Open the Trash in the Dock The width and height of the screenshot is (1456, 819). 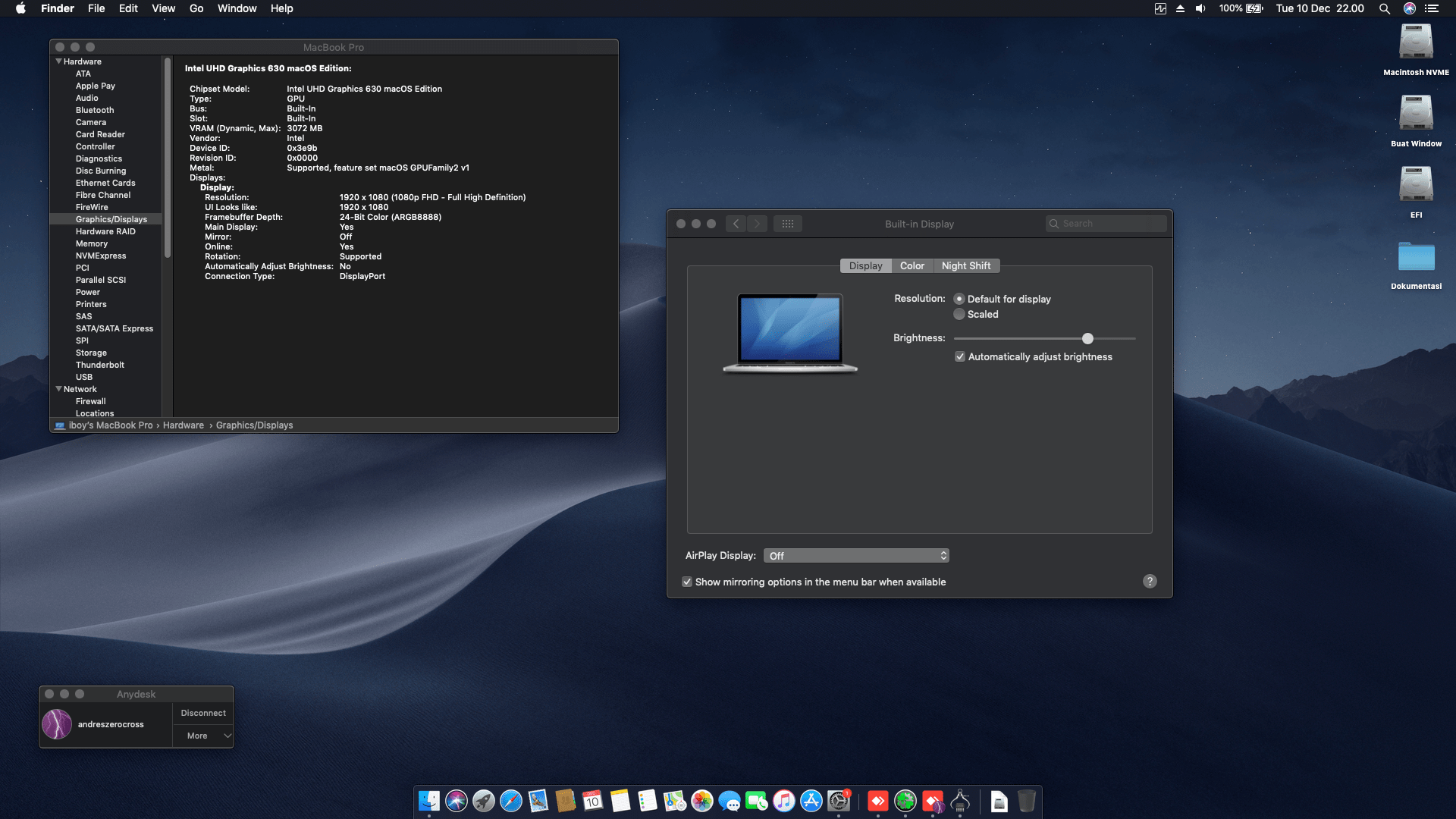(1028, 802)
